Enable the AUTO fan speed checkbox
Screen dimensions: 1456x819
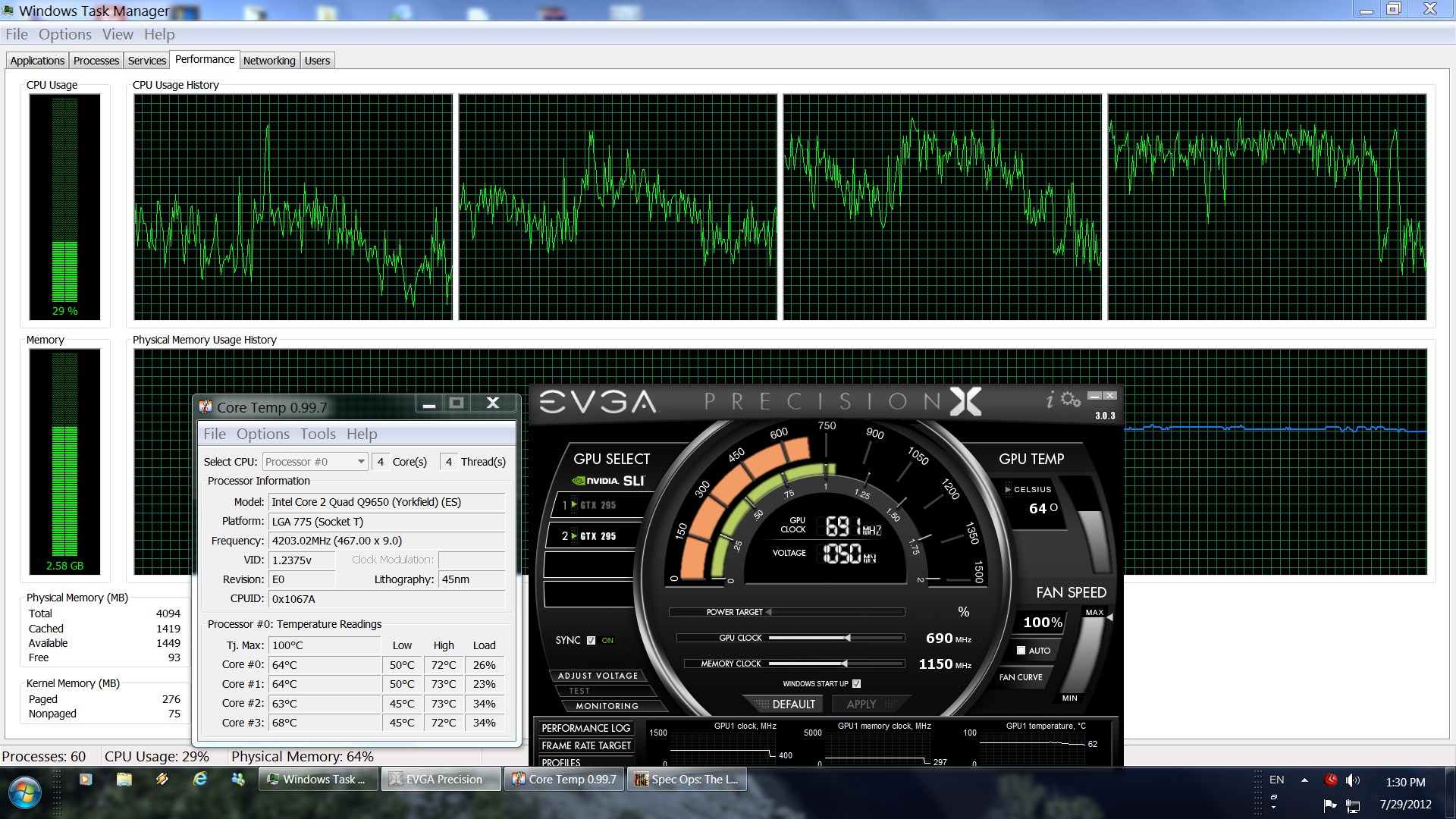tap(1021, 651)
